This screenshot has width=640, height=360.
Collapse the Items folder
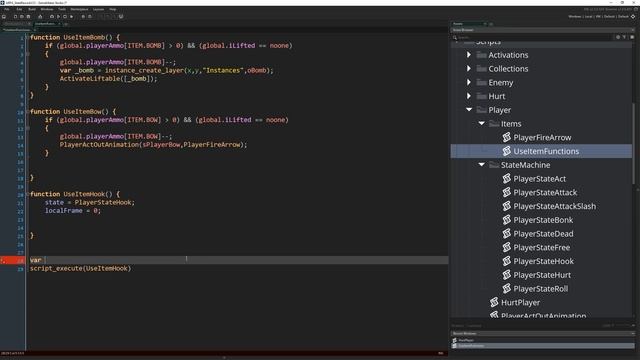[482, 123]
